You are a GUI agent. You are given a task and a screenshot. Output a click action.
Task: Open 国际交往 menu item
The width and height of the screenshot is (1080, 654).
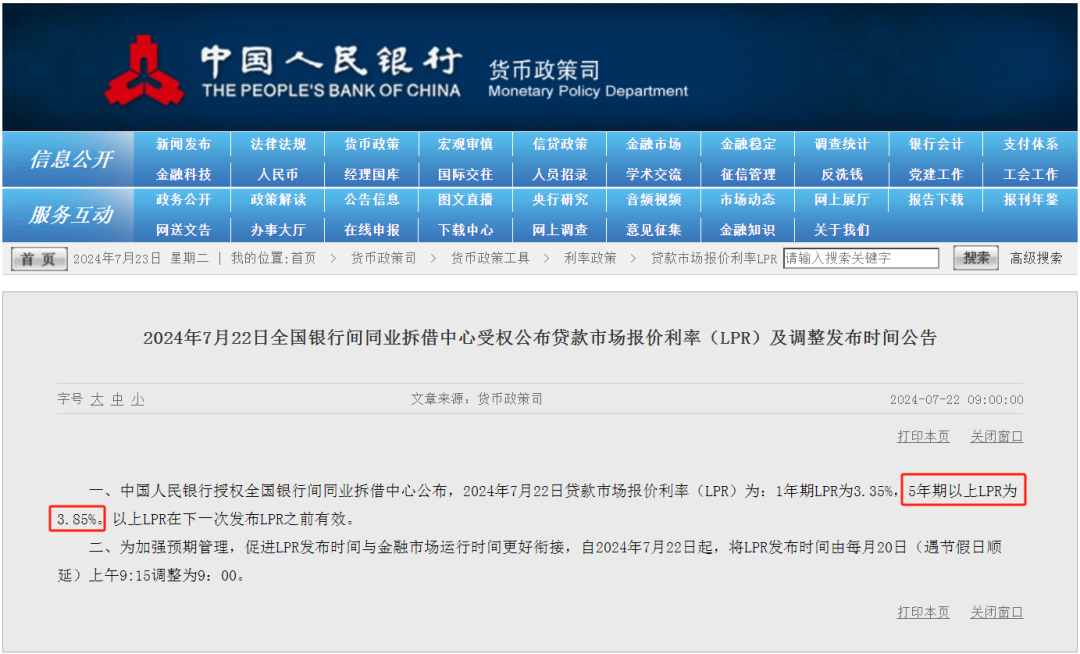[466, 175]
